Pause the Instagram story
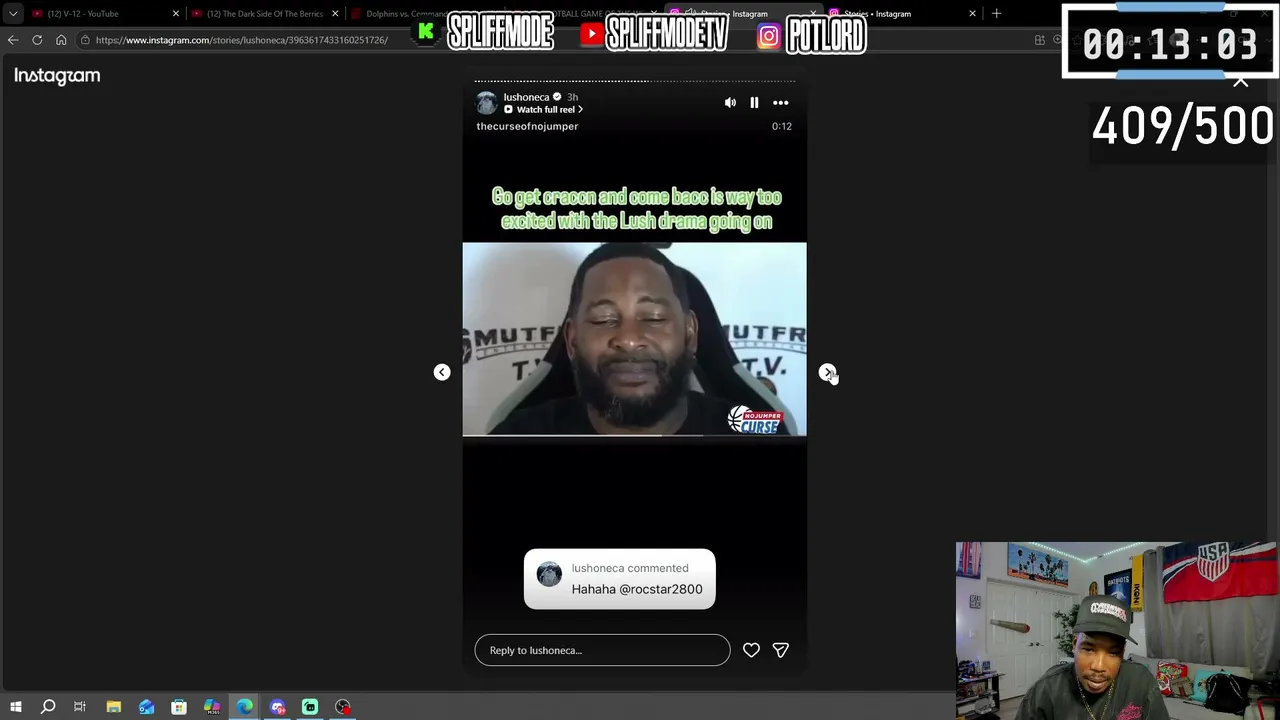Screen dimensions: 1280x720 (x=754, y=103)
